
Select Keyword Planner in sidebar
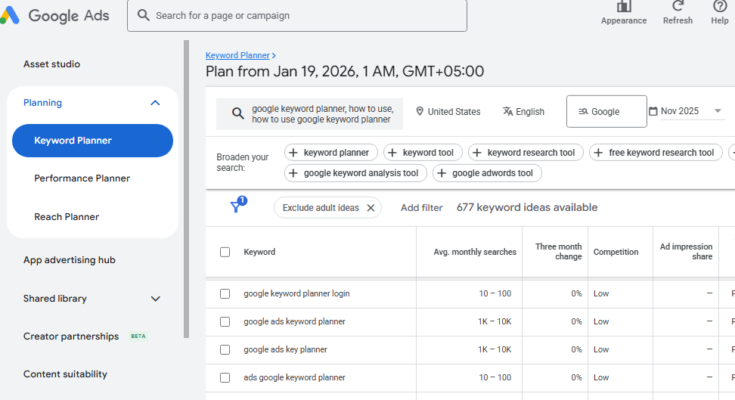92,141
